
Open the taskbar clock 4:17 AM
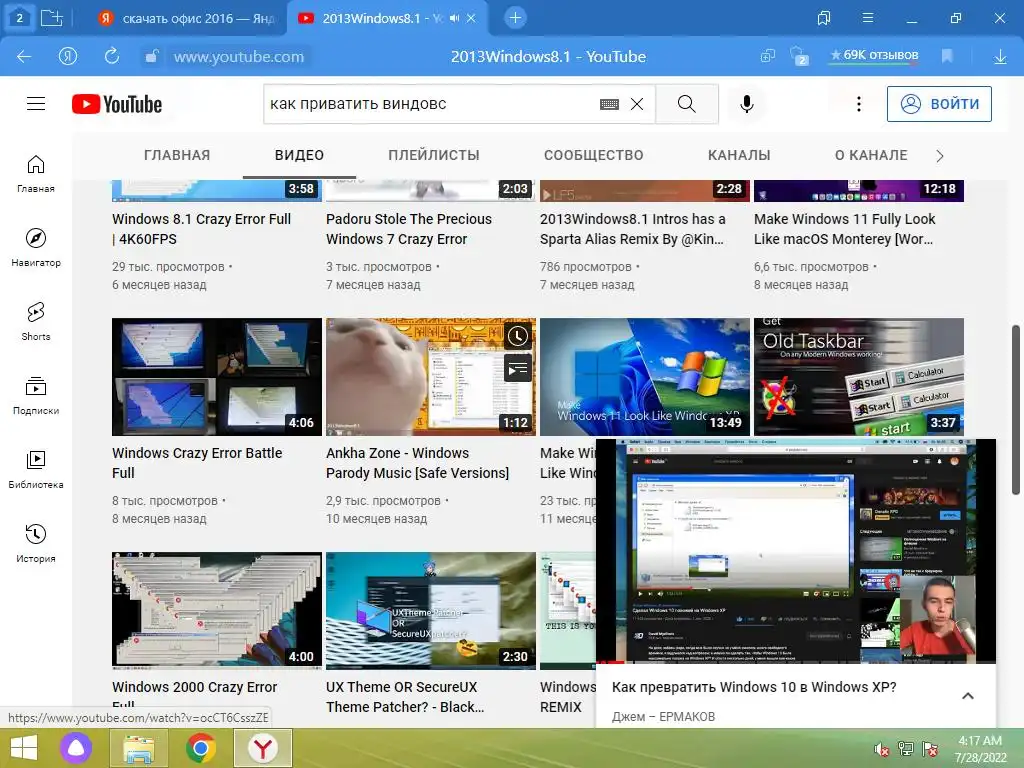pos(980,749)
